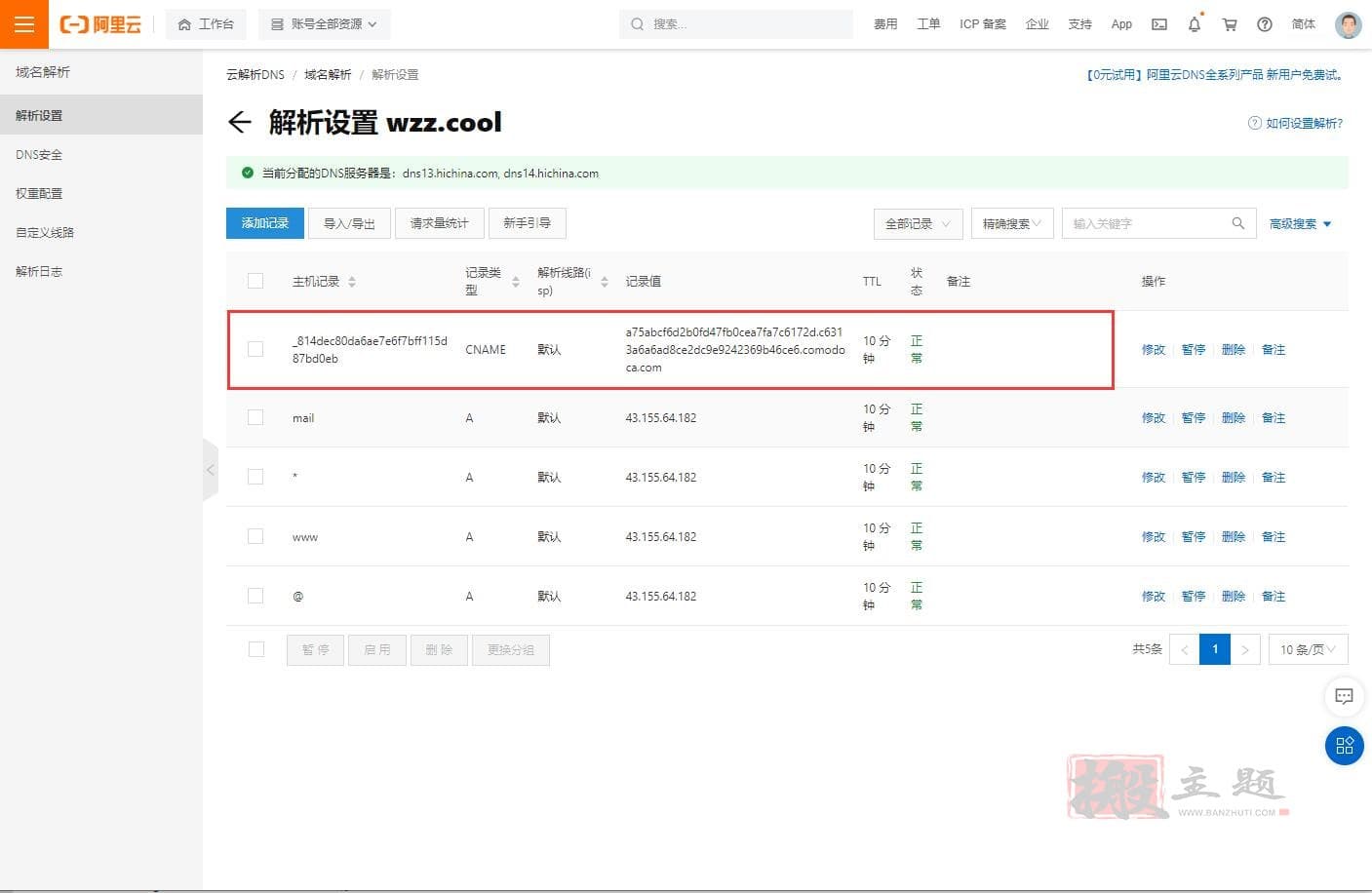Open 如何设置解析? help link
This screenshot has width=1372, height=893.
[x=1296, y=123]
